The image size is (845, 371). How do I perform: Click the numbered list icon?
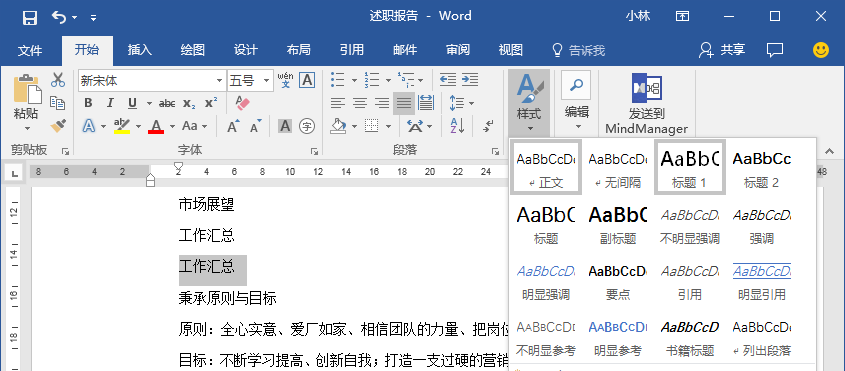[x=372, y=80]
